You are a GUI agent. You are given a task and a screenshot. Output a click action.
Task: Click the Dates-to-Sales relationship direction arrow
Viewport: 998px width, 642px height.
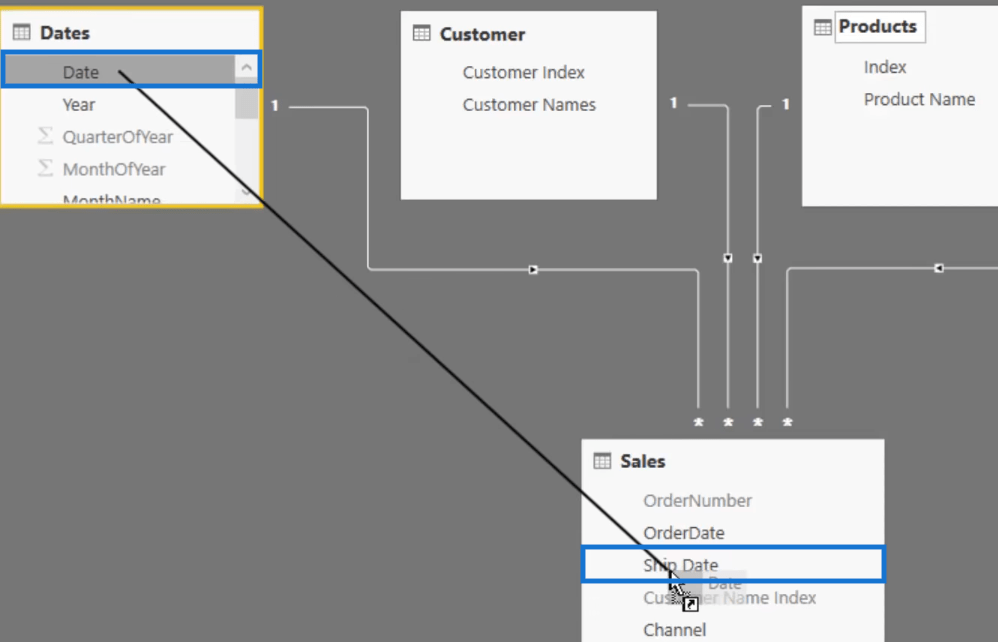[x=533, y=270]
